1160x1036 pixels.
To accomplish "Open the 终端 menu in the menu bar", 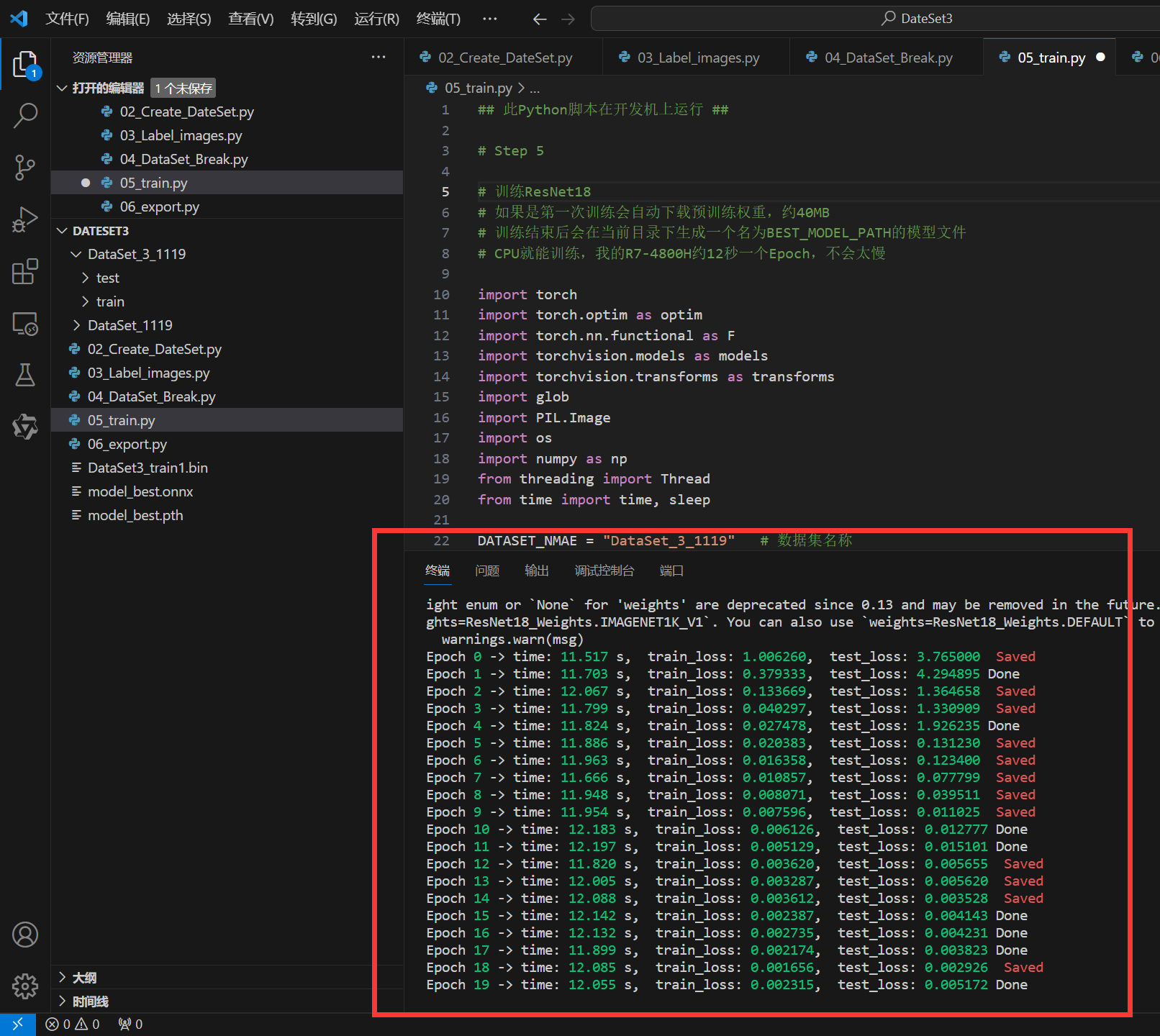I will pos(438,19).
